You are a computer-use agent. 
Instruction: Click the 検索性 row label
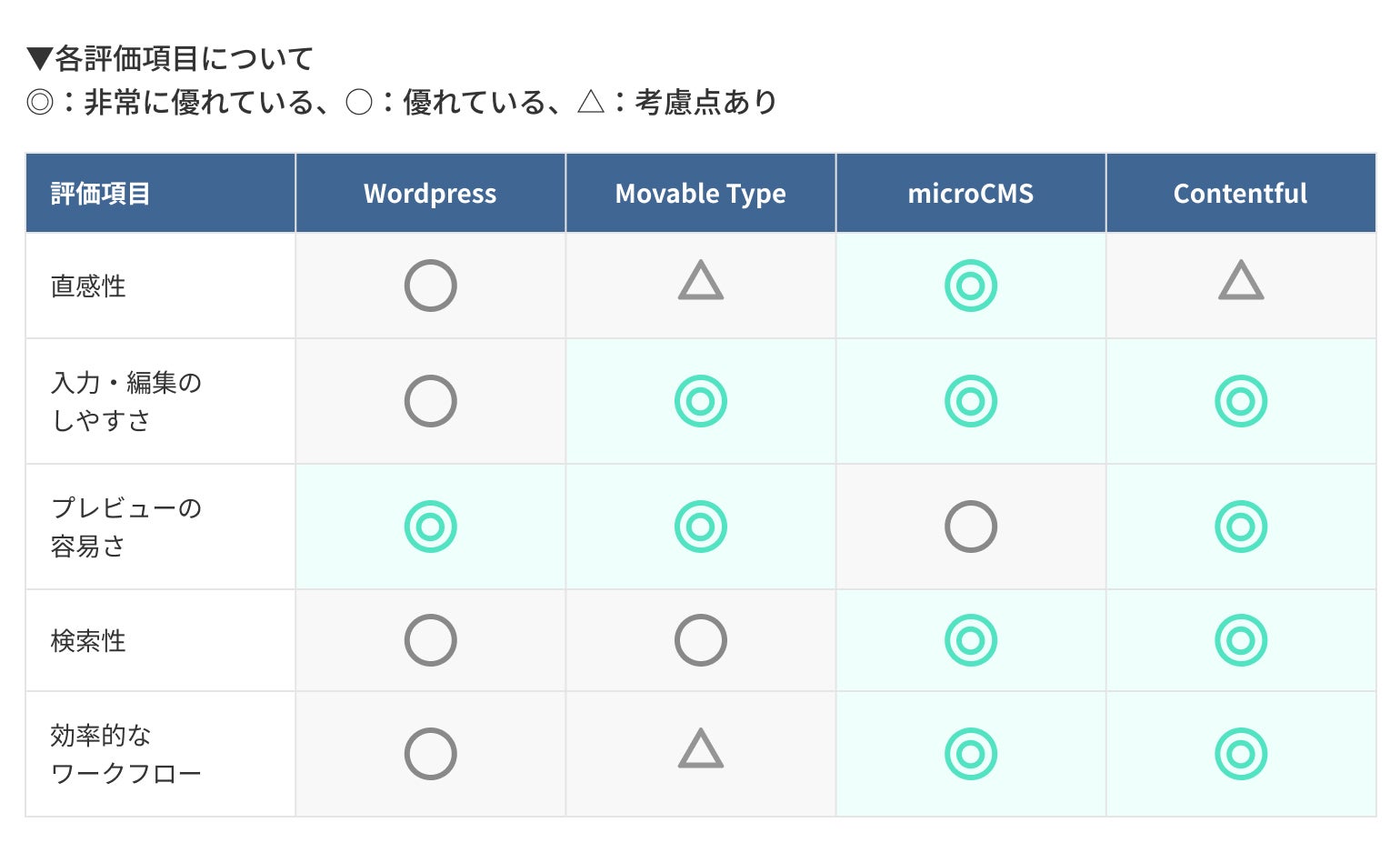point(88,641)
